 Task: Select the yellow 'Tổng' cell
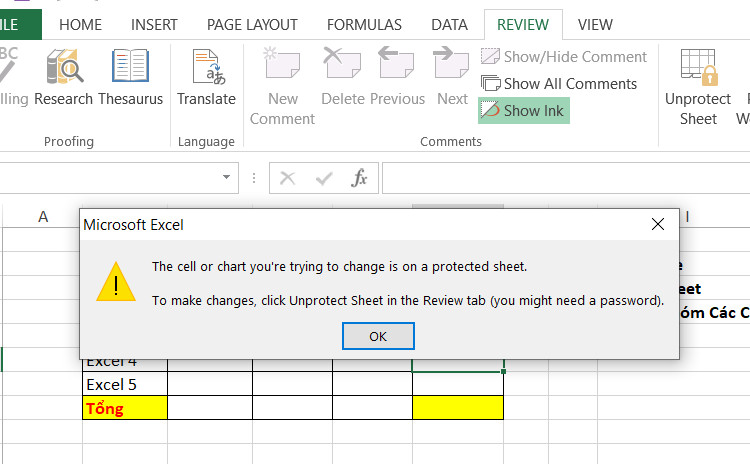[125, 408]
